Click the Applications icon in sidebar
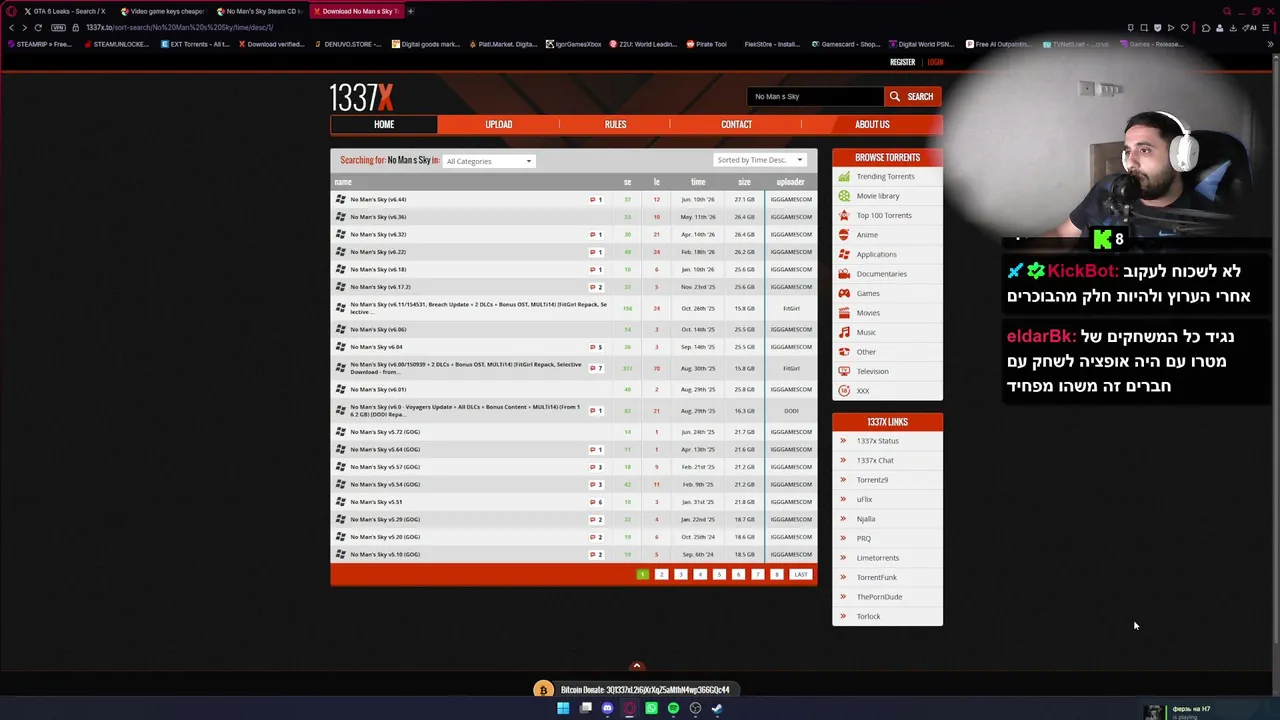1280x720 pixels. [x=844, y=254]
